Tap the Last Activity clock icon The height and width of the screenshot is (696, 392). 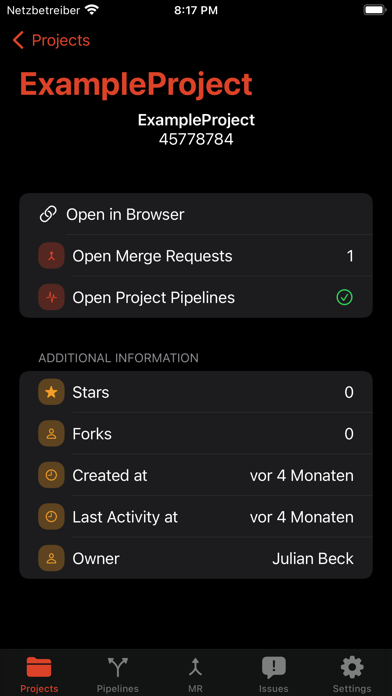(x=51, y=517)
